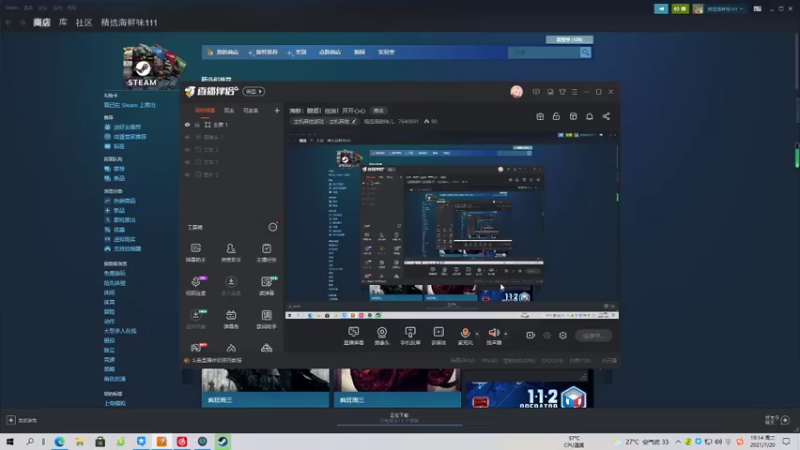This screenshot has height=450, width=800.
Task: Toggle visibility of the 摄像头 1 source
Action: (x=187, y=137)
